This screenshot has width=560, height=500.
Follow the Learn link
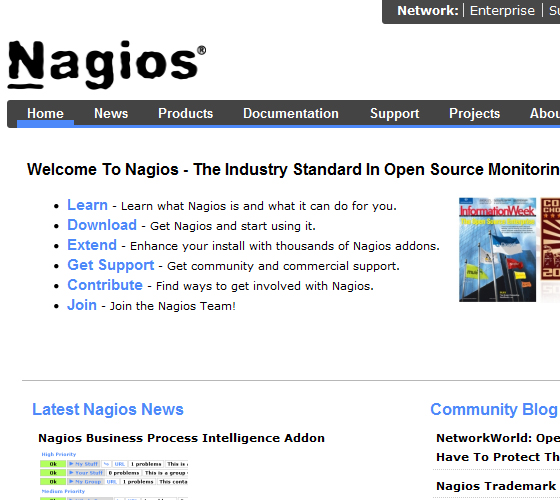pyautogui.click(x=88, y=205)
